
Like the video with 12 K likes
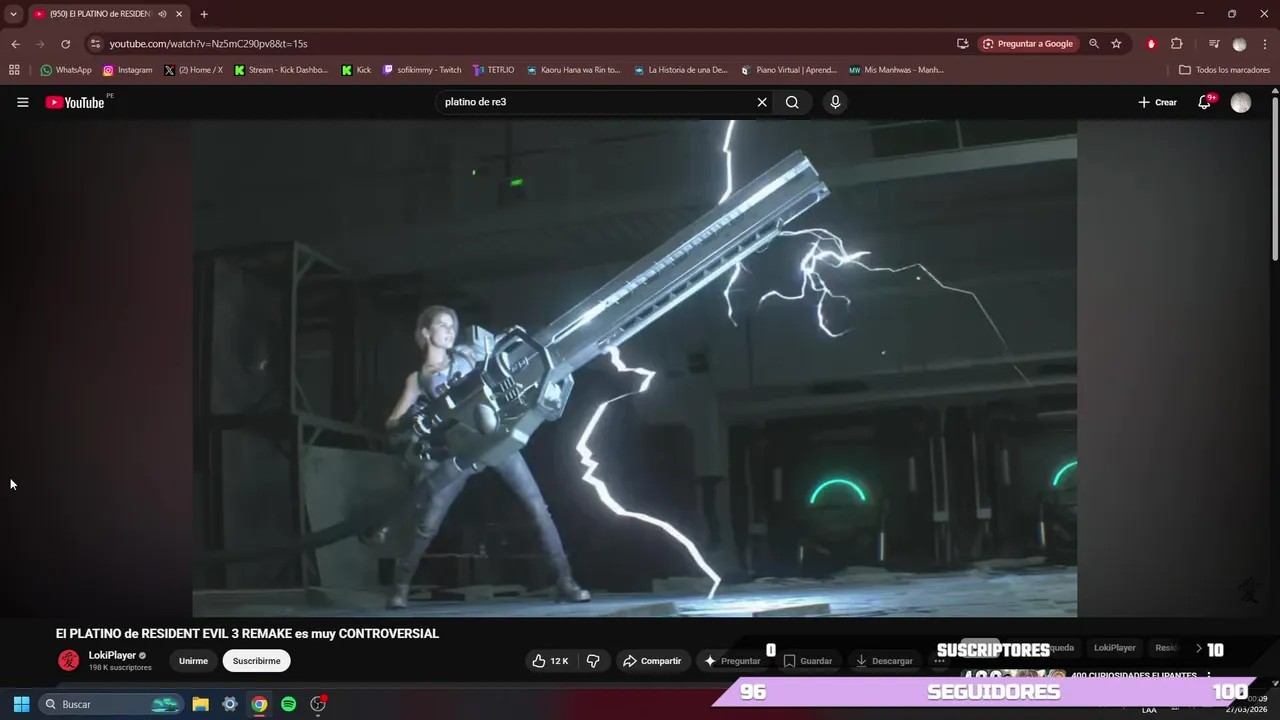coord(550,661)
